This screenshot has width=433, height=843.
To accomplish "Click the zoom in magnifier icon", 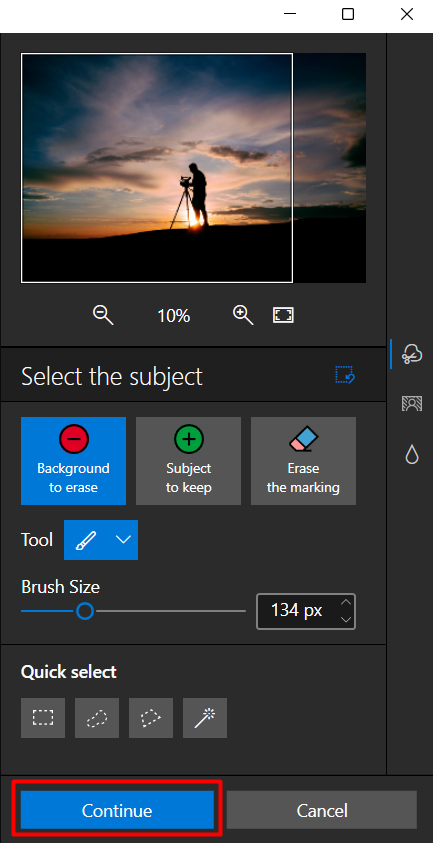I will pyautogui.click(x=243, y=315).
